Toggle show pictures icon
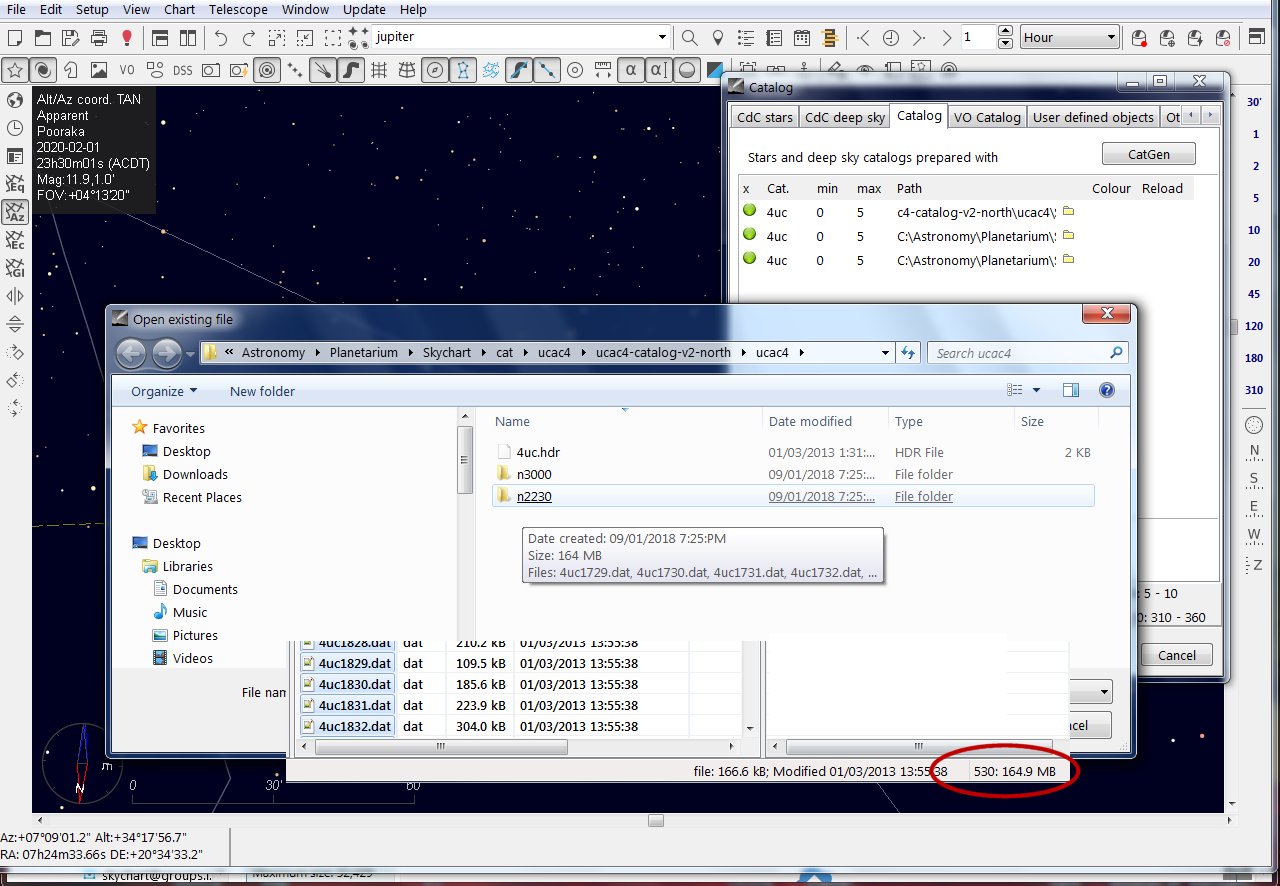The width and height of the screenshot is (1280, 886). [99, 70]
